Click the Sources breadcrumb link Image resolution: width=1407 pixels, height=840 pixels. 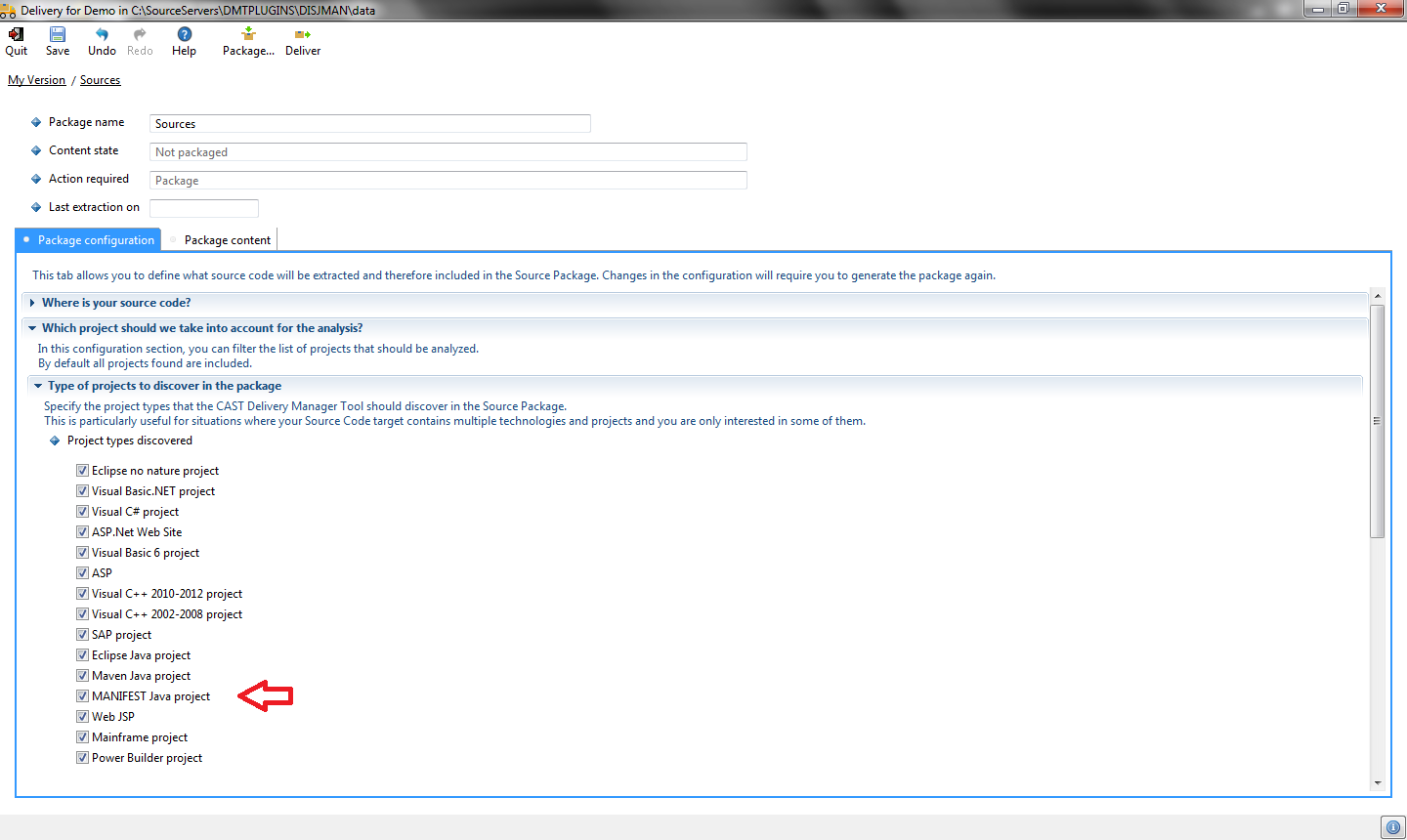[100, 80]
